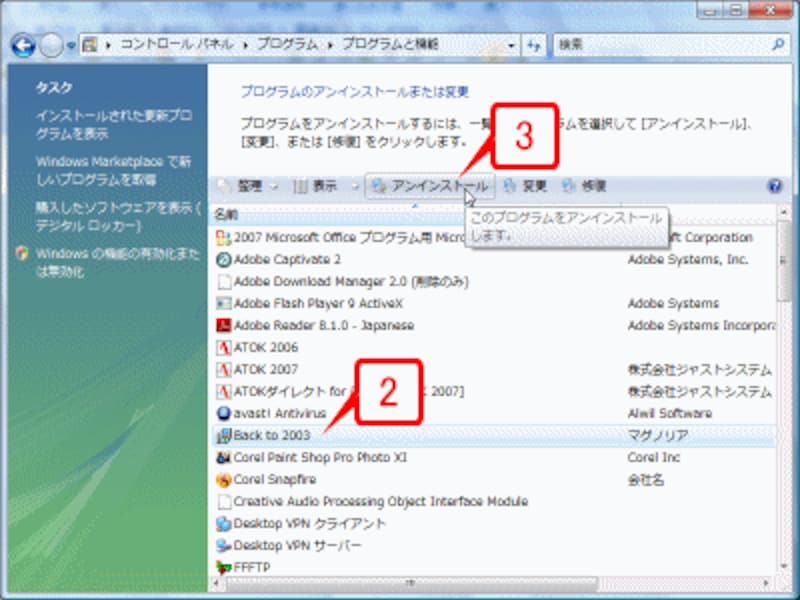Select the Desktop VPN サーバー icon
Image resolution: width=800 pixels, height=600 pixels.
pyautogui.click(x=228, y=545)
